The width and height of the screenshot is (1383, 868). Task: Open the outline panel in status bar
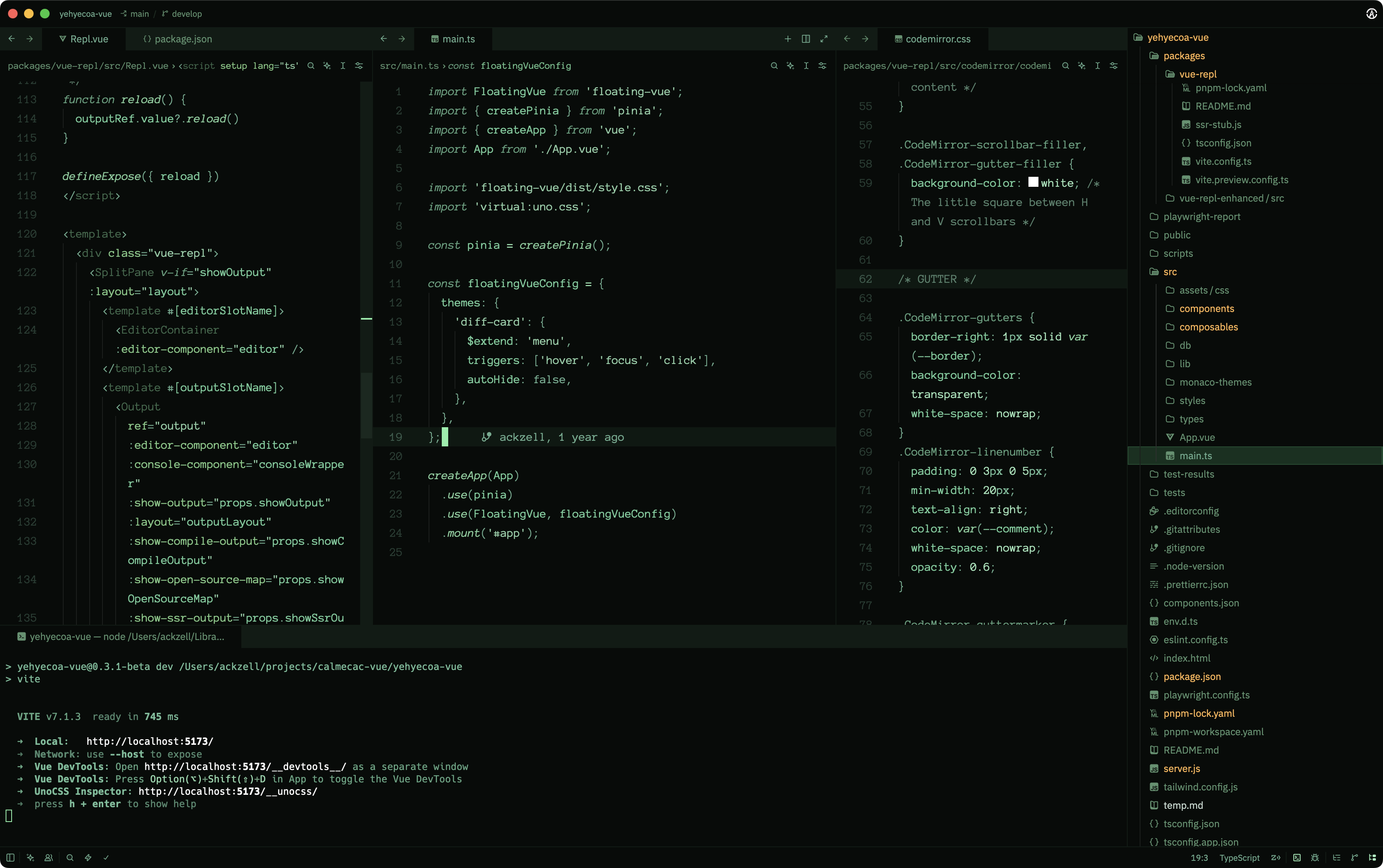(1337, 858)
